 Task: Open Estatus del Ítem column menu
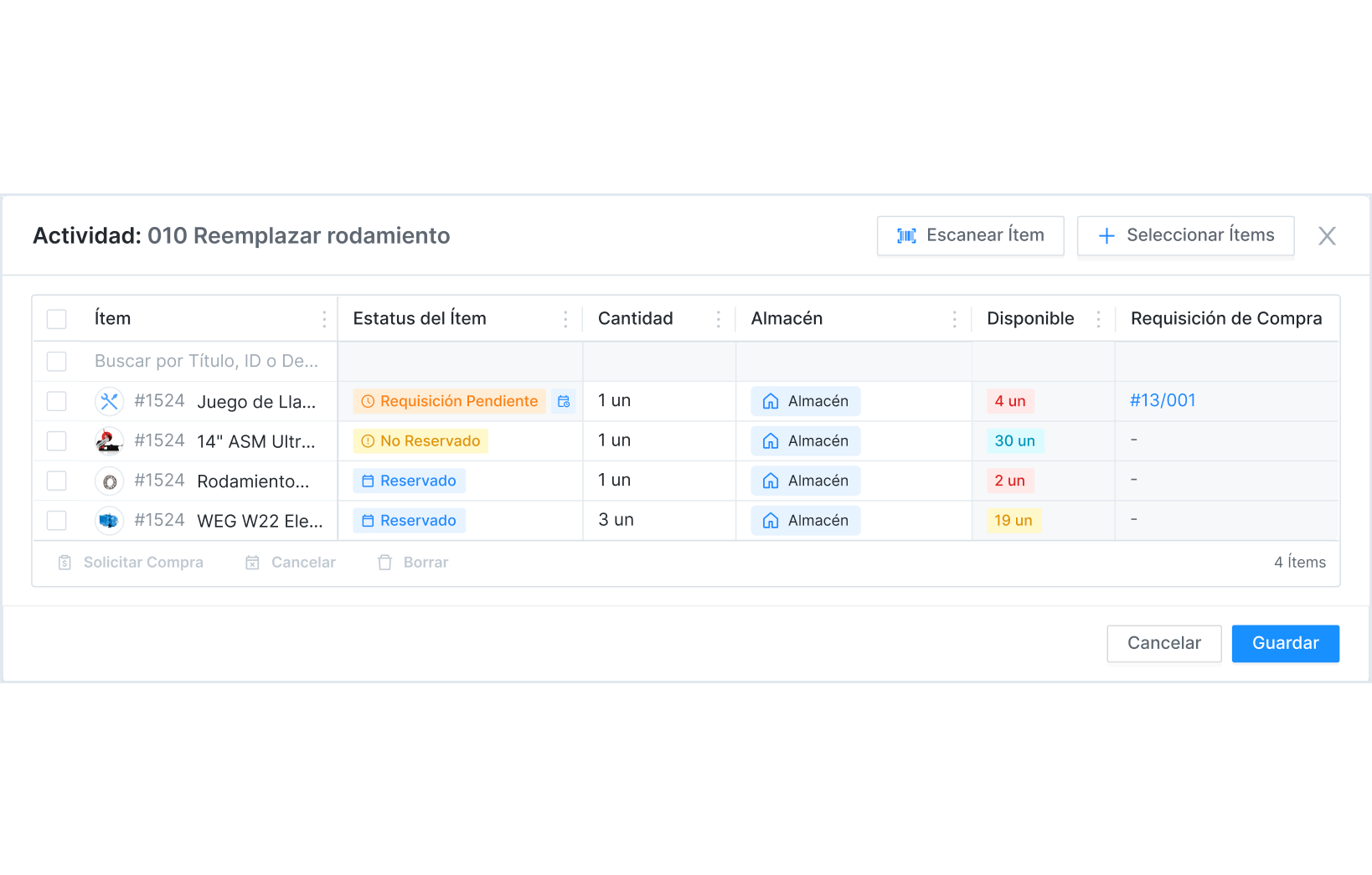pos(565,319)
